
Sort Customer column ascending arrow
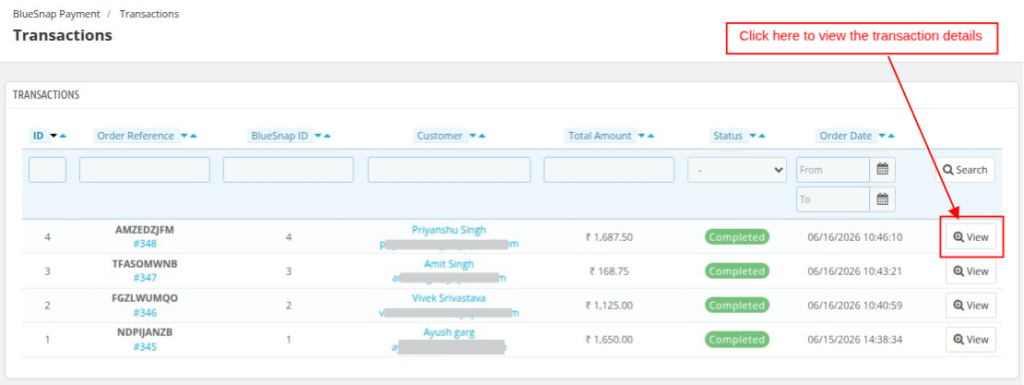(x=482, y=136)
